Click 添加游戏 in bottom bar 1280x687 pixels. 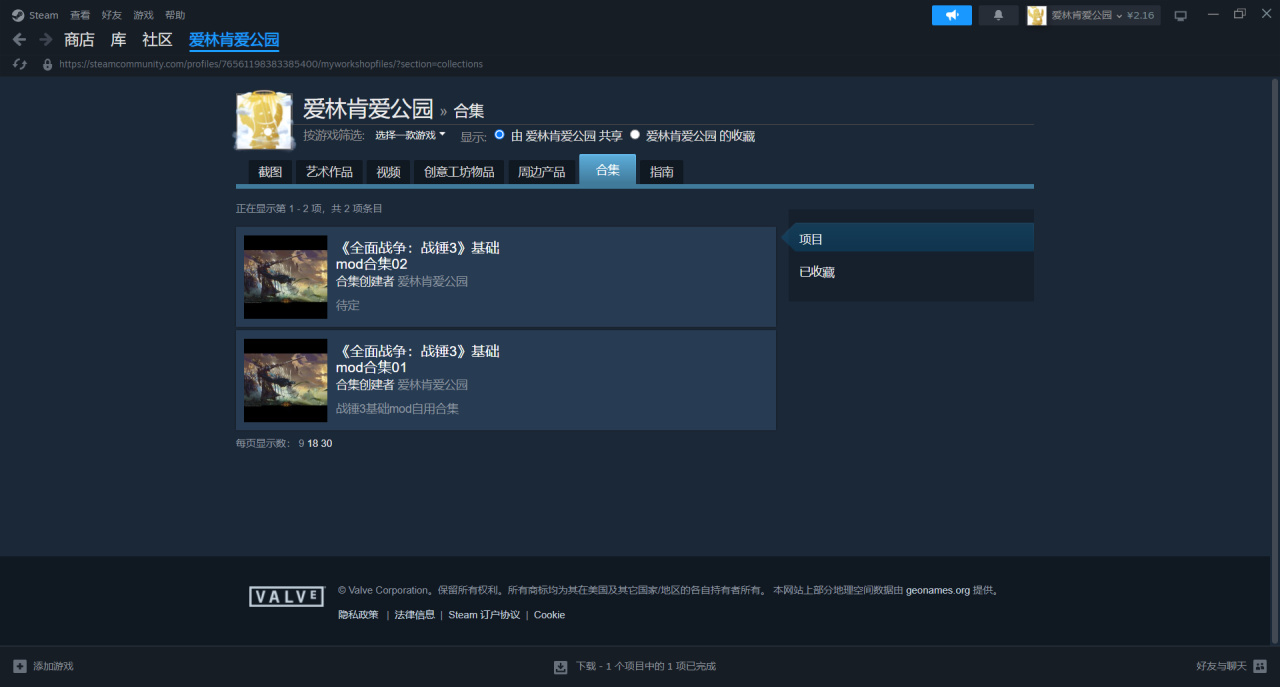(53, 666)
